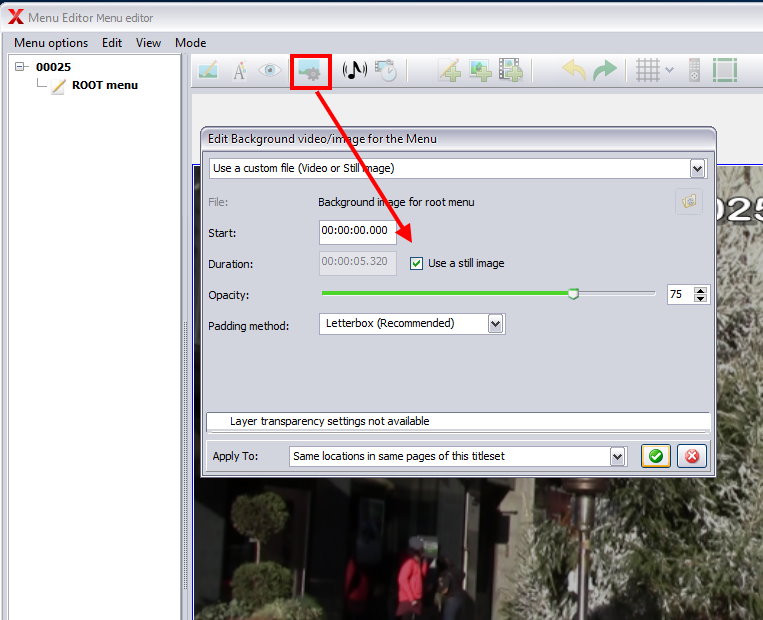Image resolution: width=763 pixels, height=620 pixels.
Task: Open the Menu options menu
Action: point(51,43)
